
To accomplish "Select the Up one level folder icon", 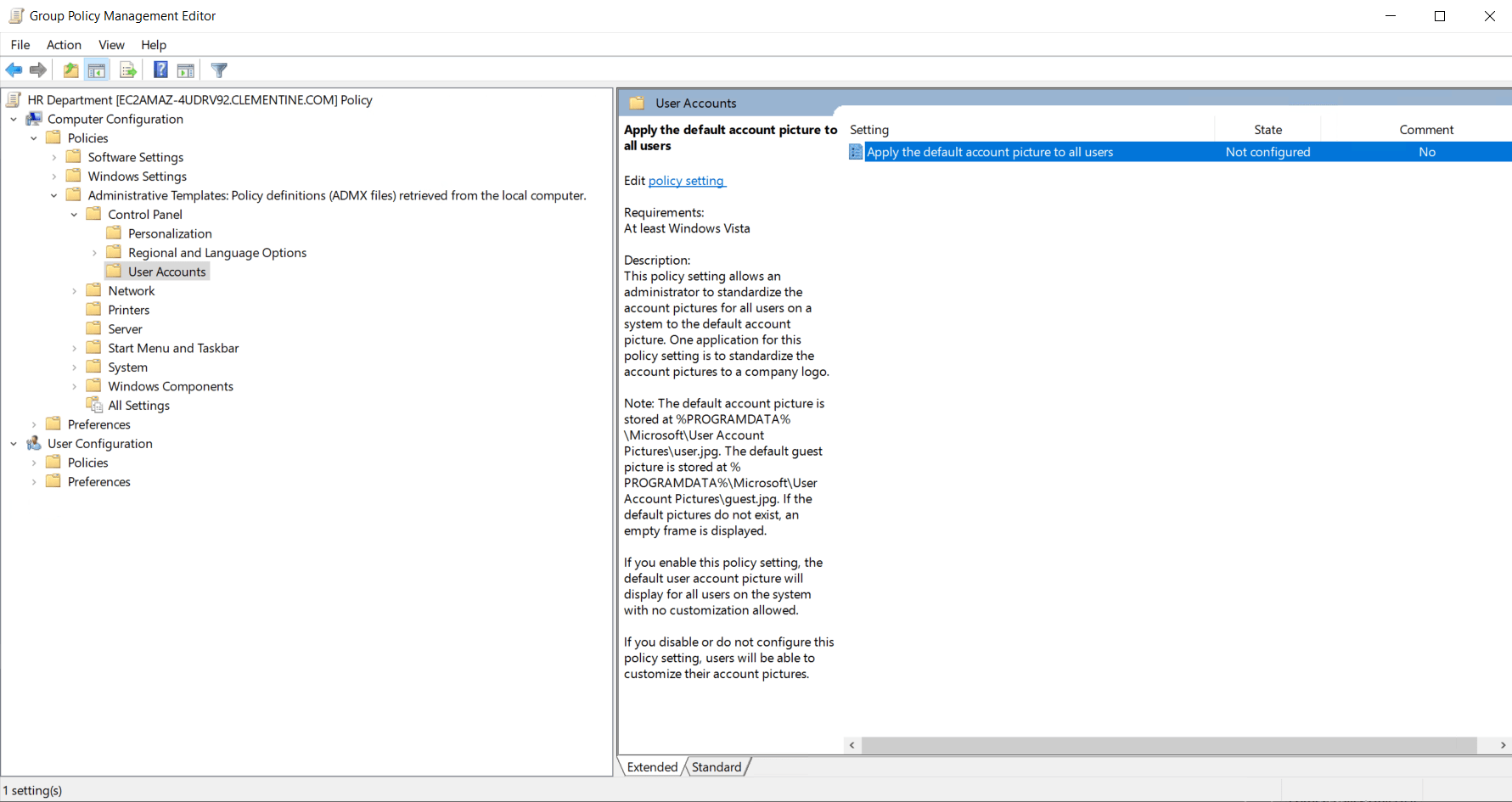I will click(x=71, y=70).
